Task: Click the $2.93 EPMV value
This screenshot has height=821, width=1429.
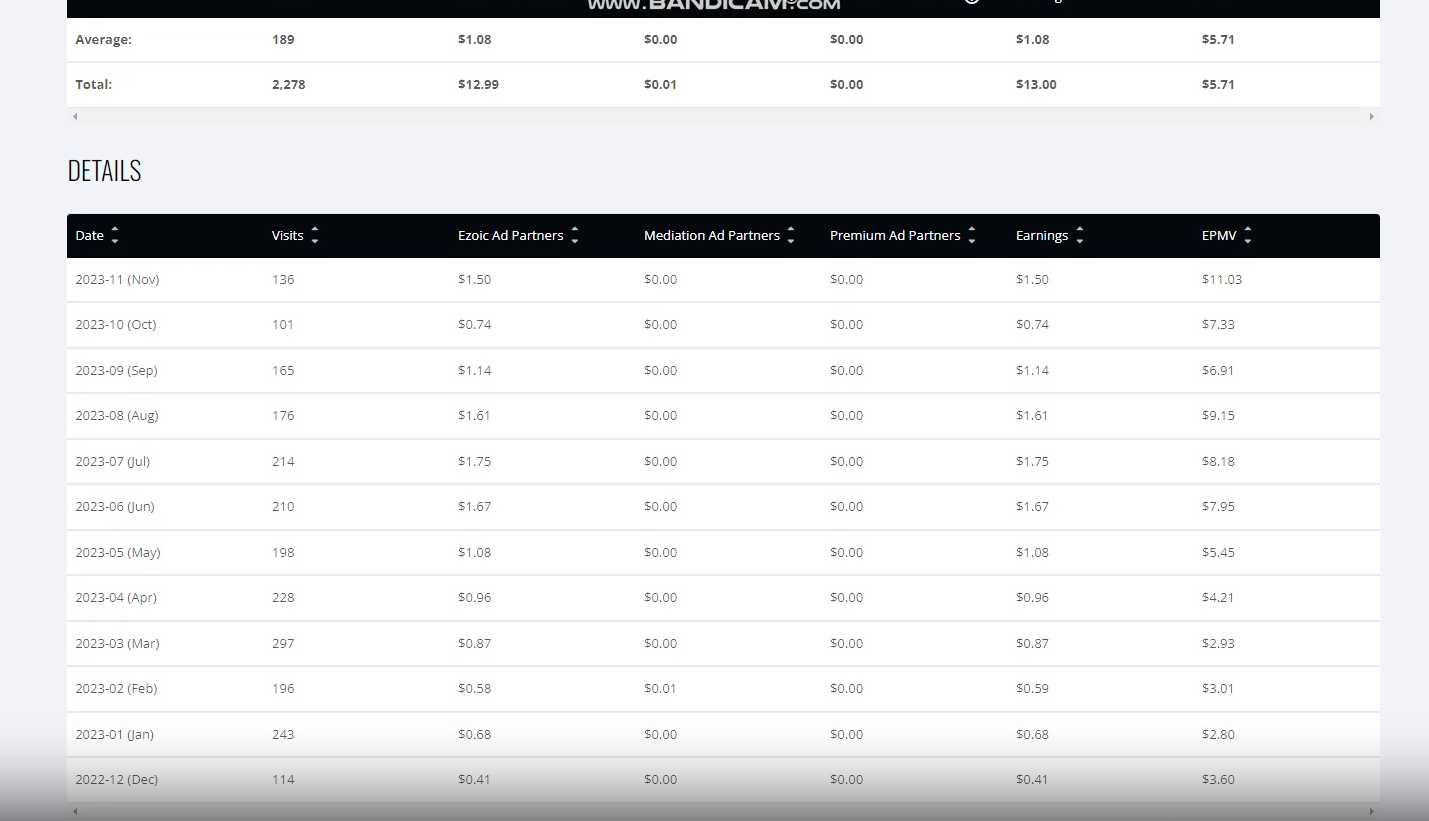Action: pos(1218,644)
